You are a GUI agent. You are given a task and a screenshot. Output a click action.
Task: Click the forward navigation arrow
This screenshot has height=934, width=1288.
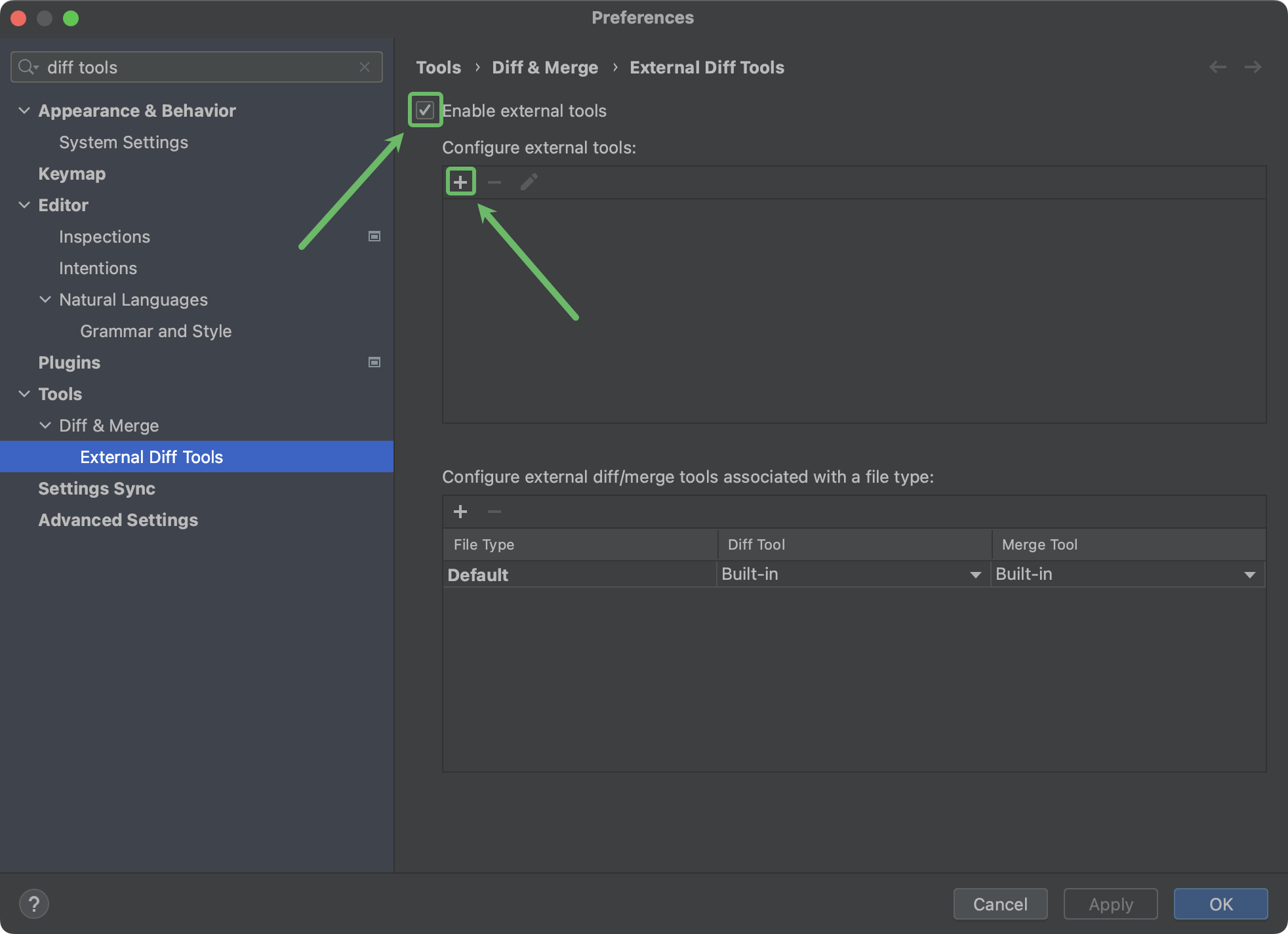point(1253,66)
